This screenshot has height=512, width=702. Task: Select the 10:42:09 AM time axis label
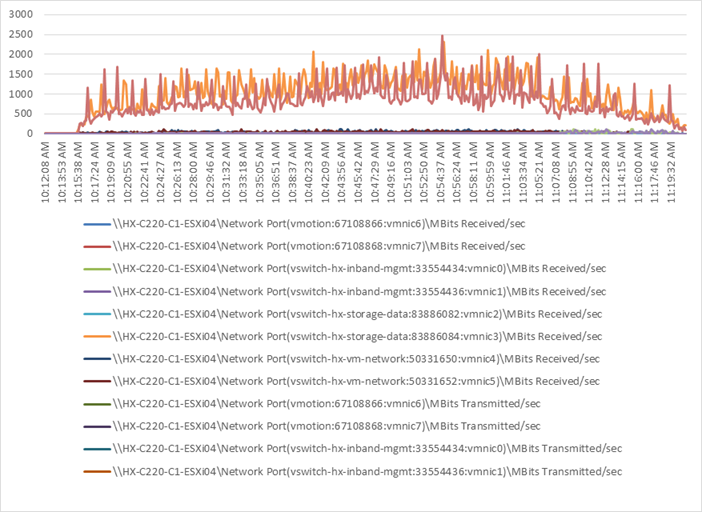325,172
